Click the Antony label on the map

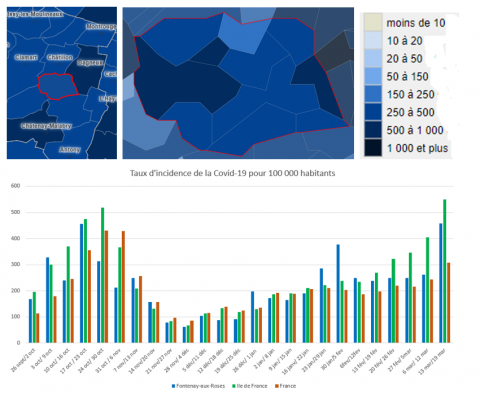70,150
